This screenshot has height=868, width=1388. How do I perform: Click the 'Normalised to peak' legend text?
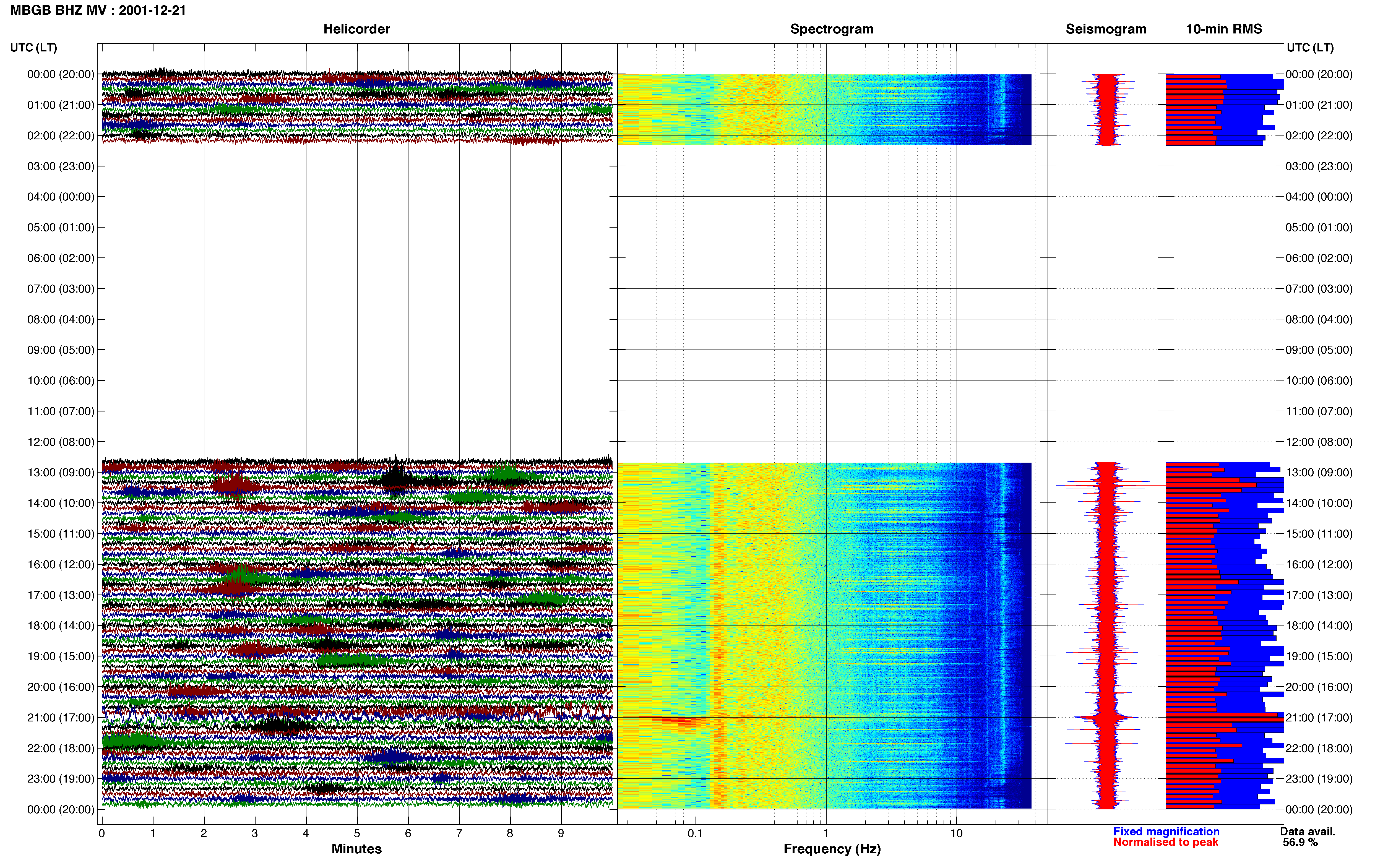[x=1165, y=842]
